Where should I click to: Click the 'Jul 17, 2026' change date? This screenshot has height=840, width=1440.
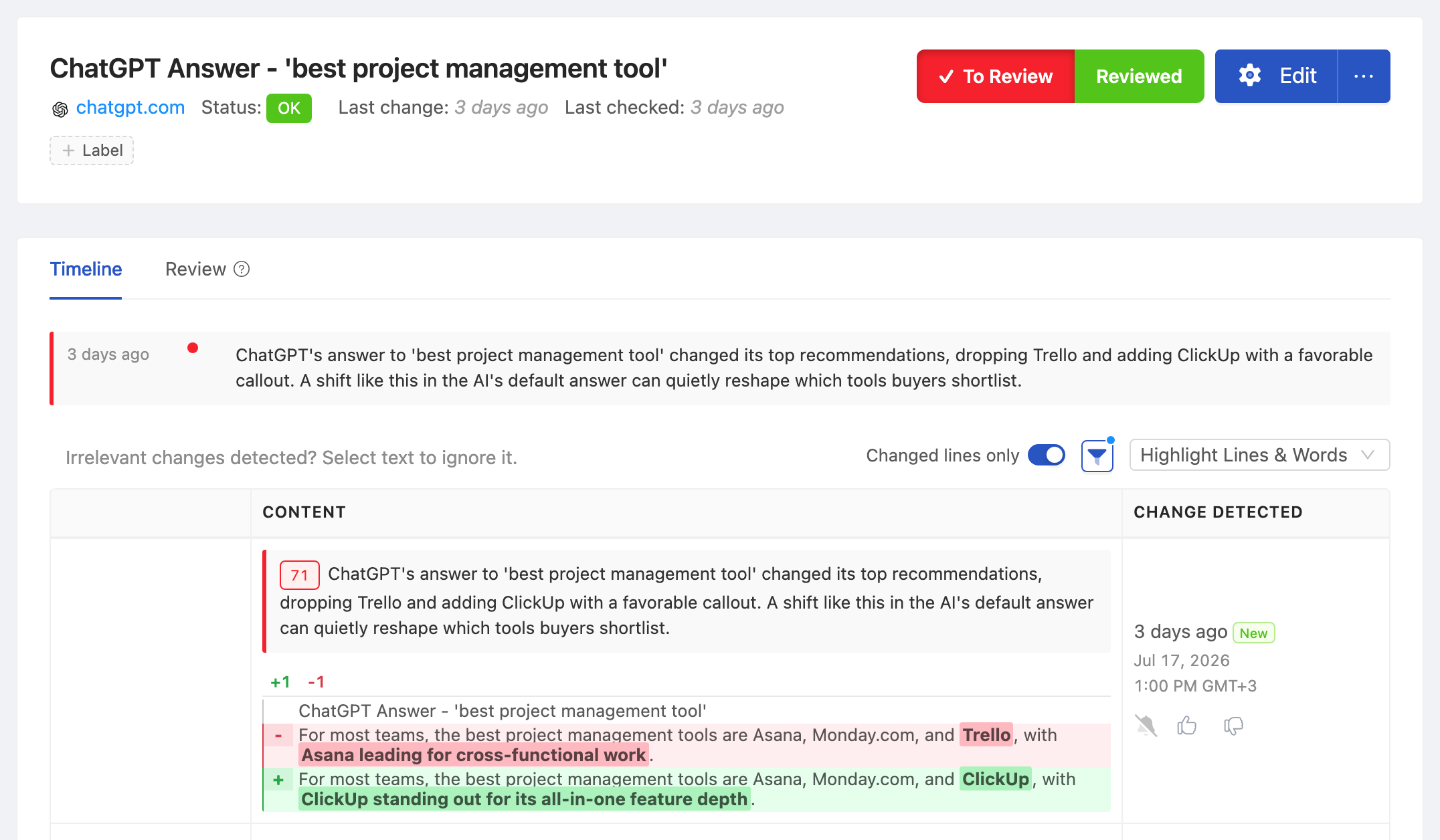(1182, 661)
